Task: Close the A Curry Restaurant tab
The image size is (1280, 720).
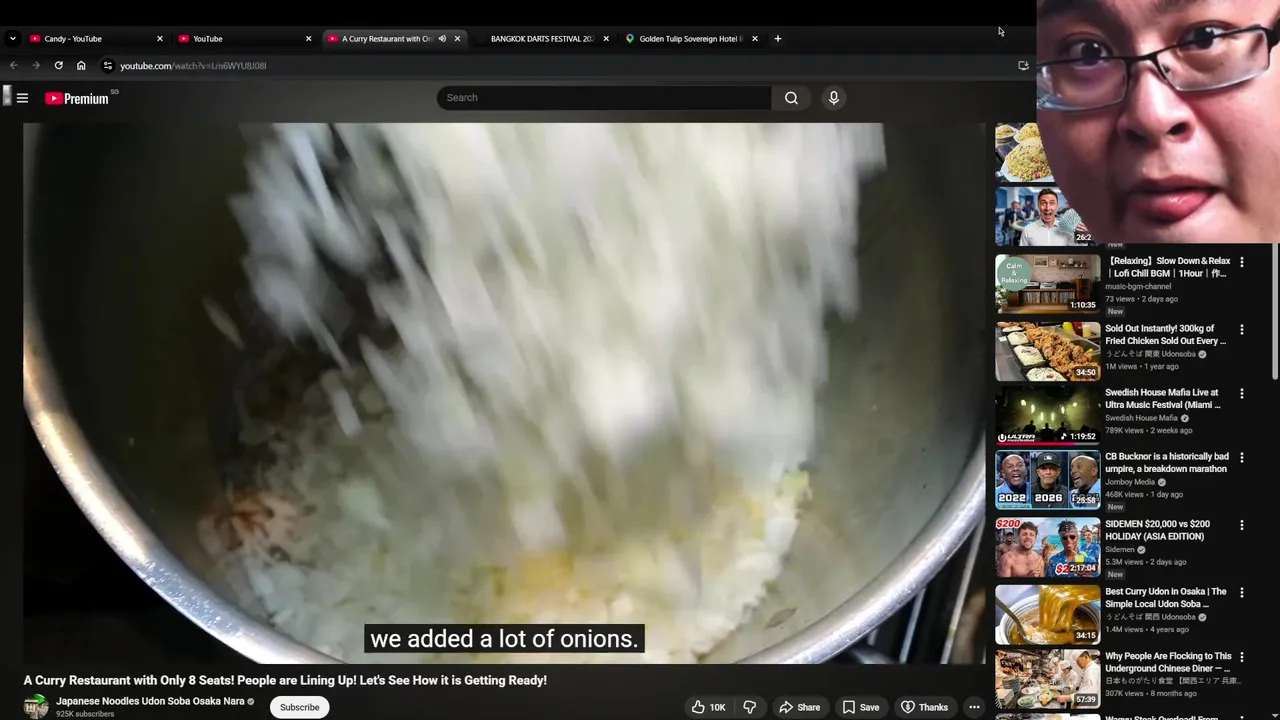Action: click(457, 39)
